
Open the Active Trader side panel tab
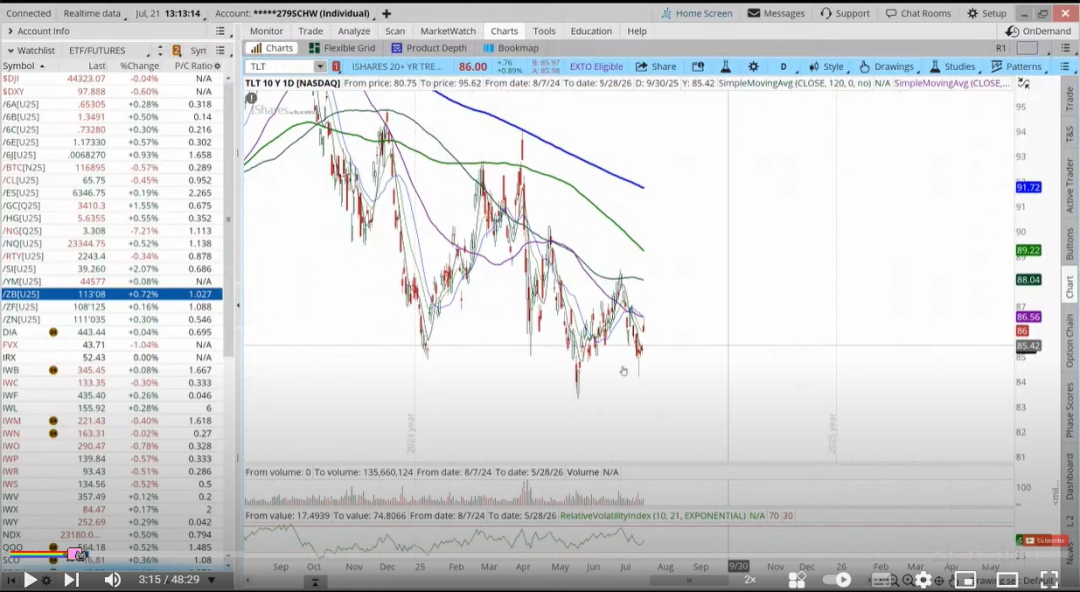[x=1070, y=185]
